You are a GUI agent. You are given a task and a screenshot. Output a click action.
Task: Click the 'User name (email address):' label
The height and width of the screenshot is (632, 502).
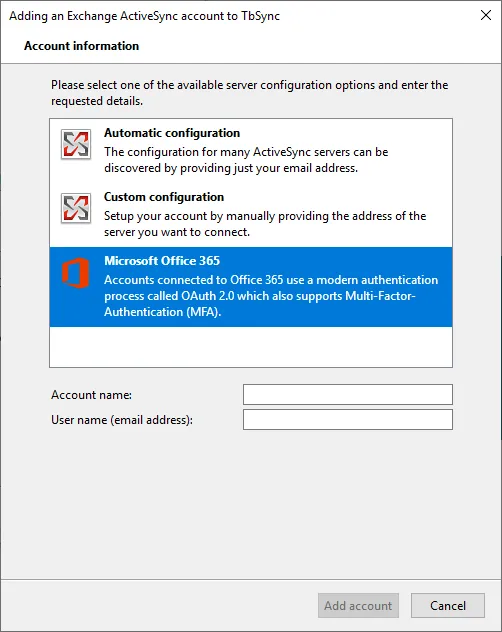click(x=122, y=420)
